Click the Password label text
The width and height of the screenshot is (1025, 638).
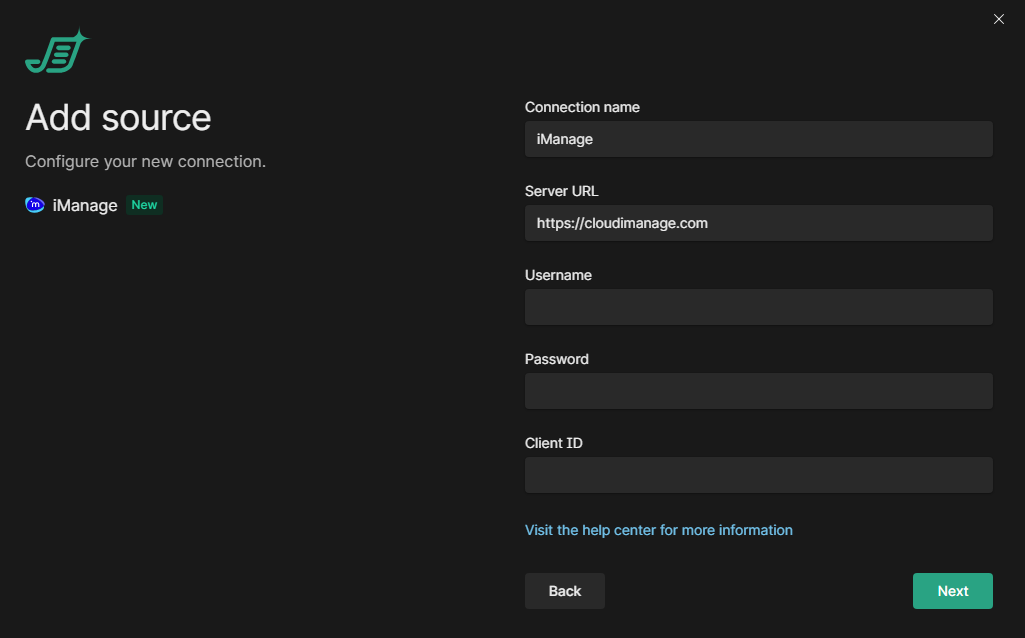coord(556,359)
